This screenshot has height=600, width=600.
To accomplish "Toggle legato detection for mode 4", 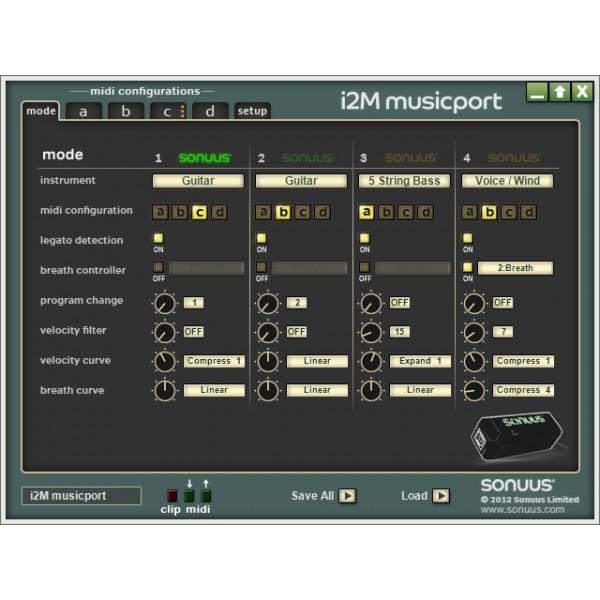I will click(468, 238).
